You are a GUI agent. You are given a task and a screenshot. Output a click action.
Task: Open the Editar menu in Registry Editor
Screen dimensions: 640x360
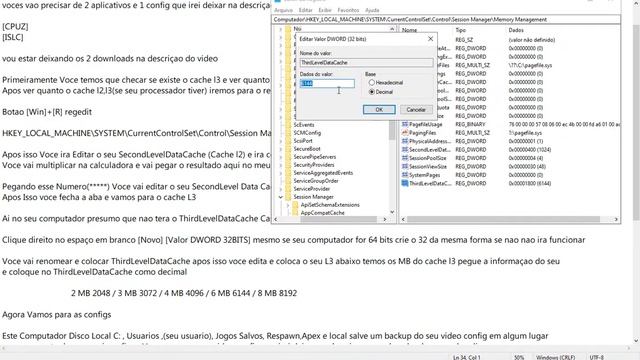point(305,10)
